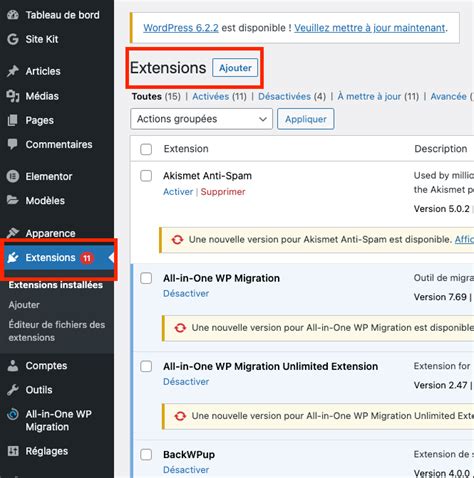Click Supprimer under Akismet Anti-Spam
The width and height of the screenshot is (474, 478).
(x=223, y=192)
